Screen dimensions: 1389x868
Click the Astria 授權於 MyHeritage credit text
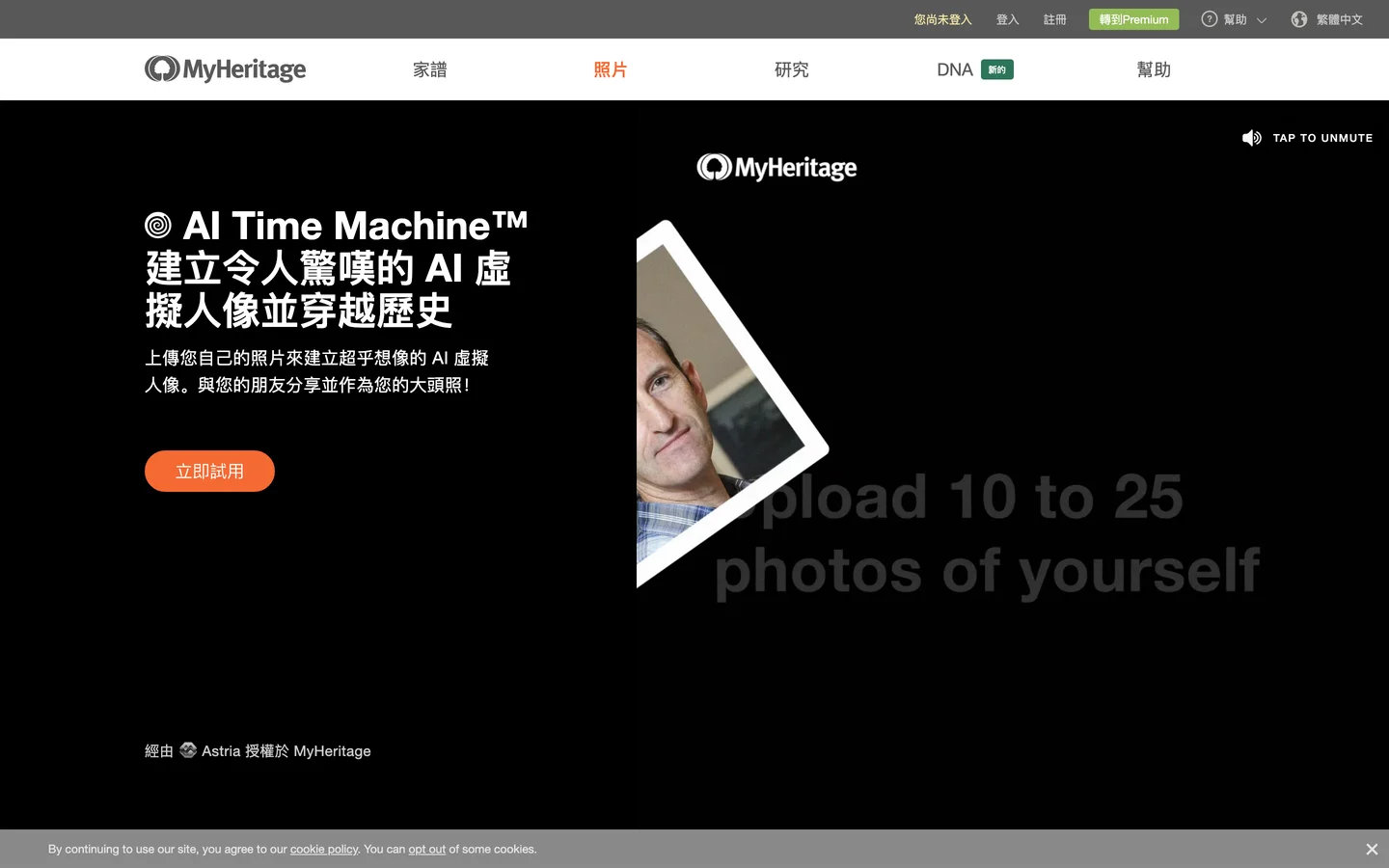286,750
